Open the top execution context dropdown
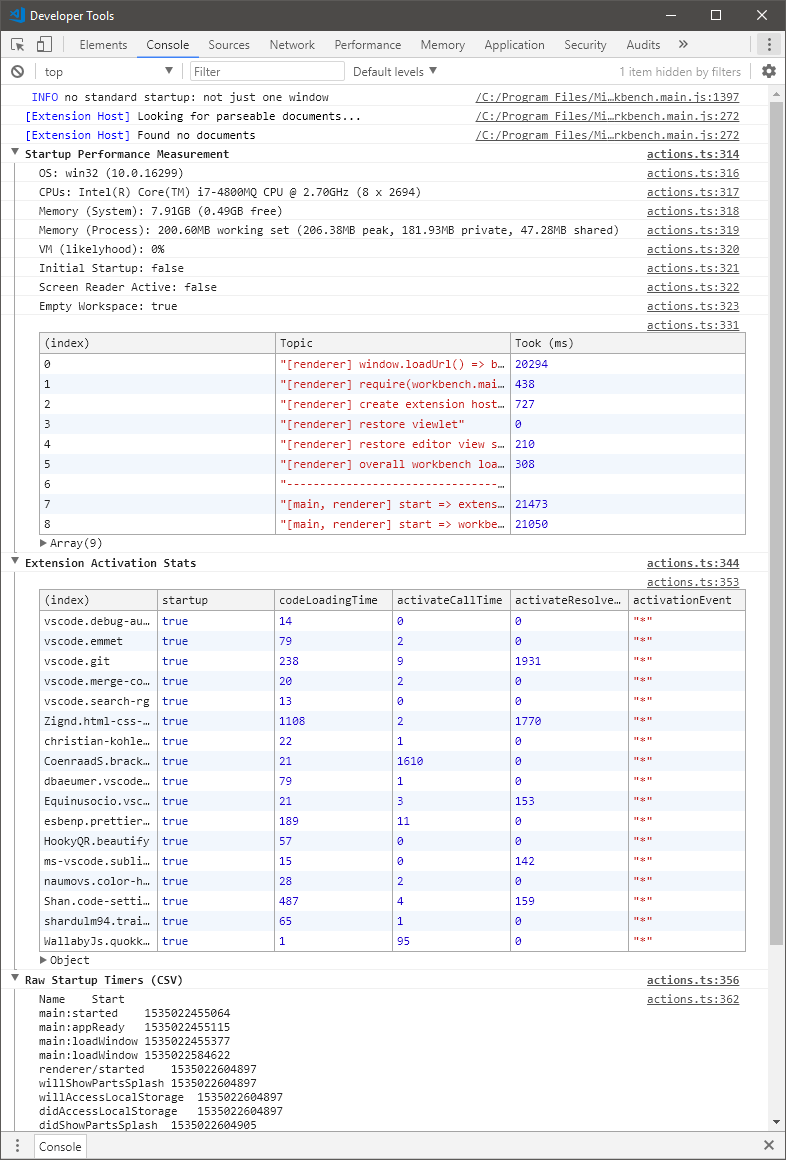786x1160 pixels. point(108,71)
